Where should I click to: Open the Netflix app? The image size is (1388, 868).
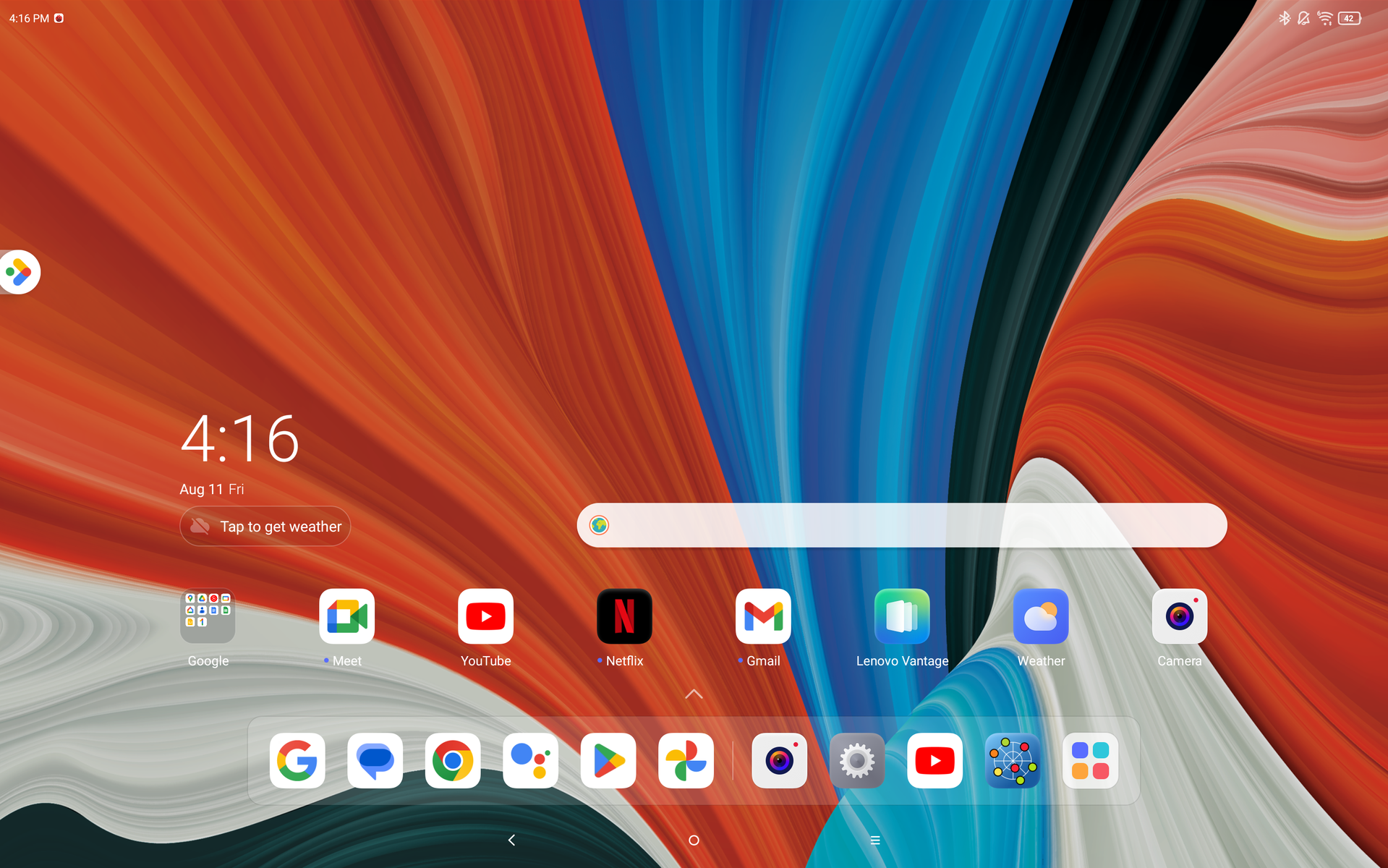(x=624, y=617)
